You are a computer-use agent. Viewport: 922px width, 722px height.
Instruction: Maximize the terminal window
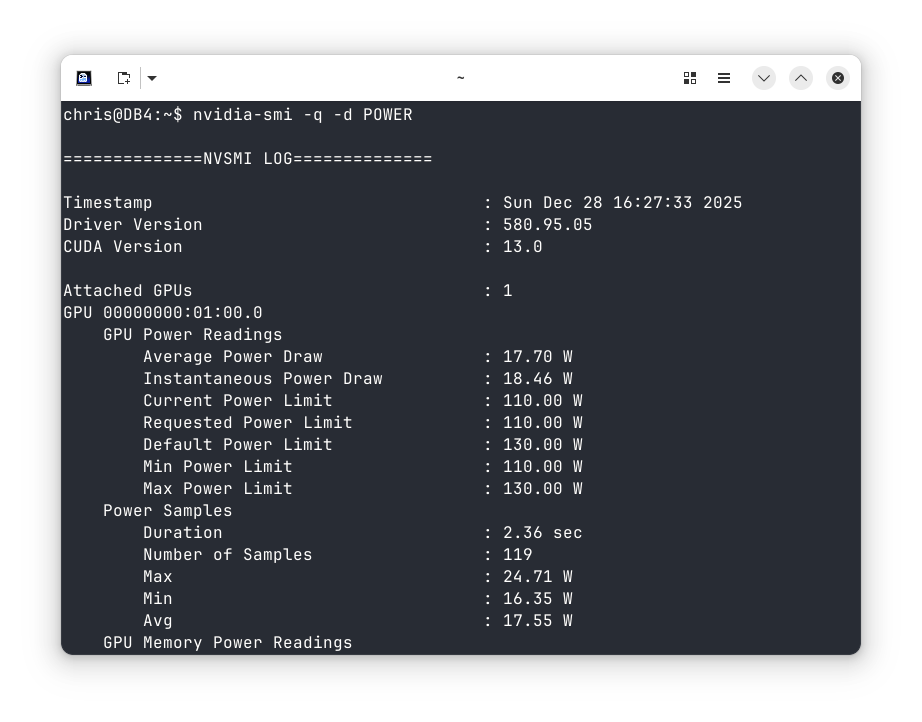point(801,78)
